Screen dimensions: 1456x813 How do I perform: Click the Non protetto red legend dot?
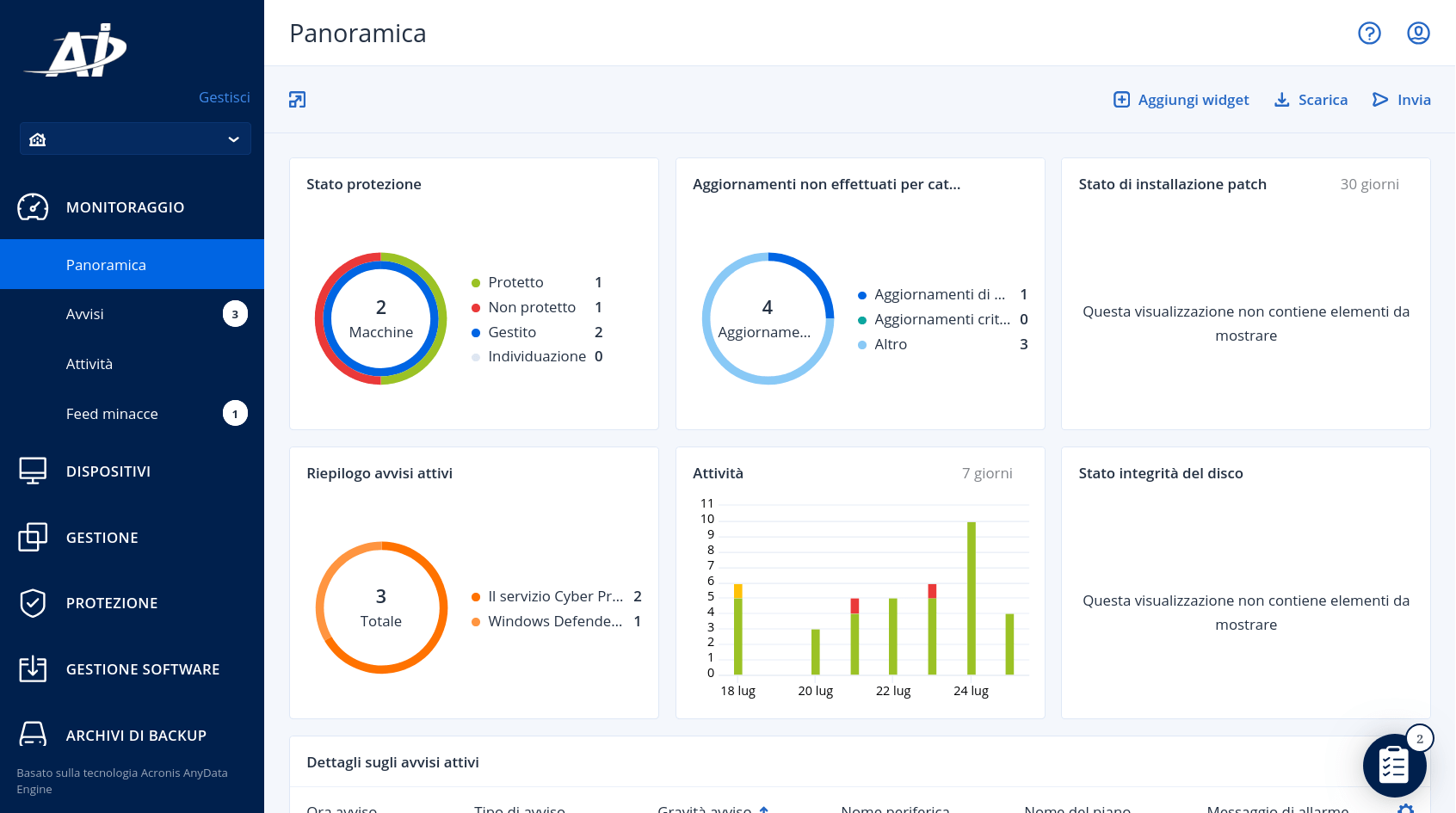pyautogui.click(x=476, y=308)
